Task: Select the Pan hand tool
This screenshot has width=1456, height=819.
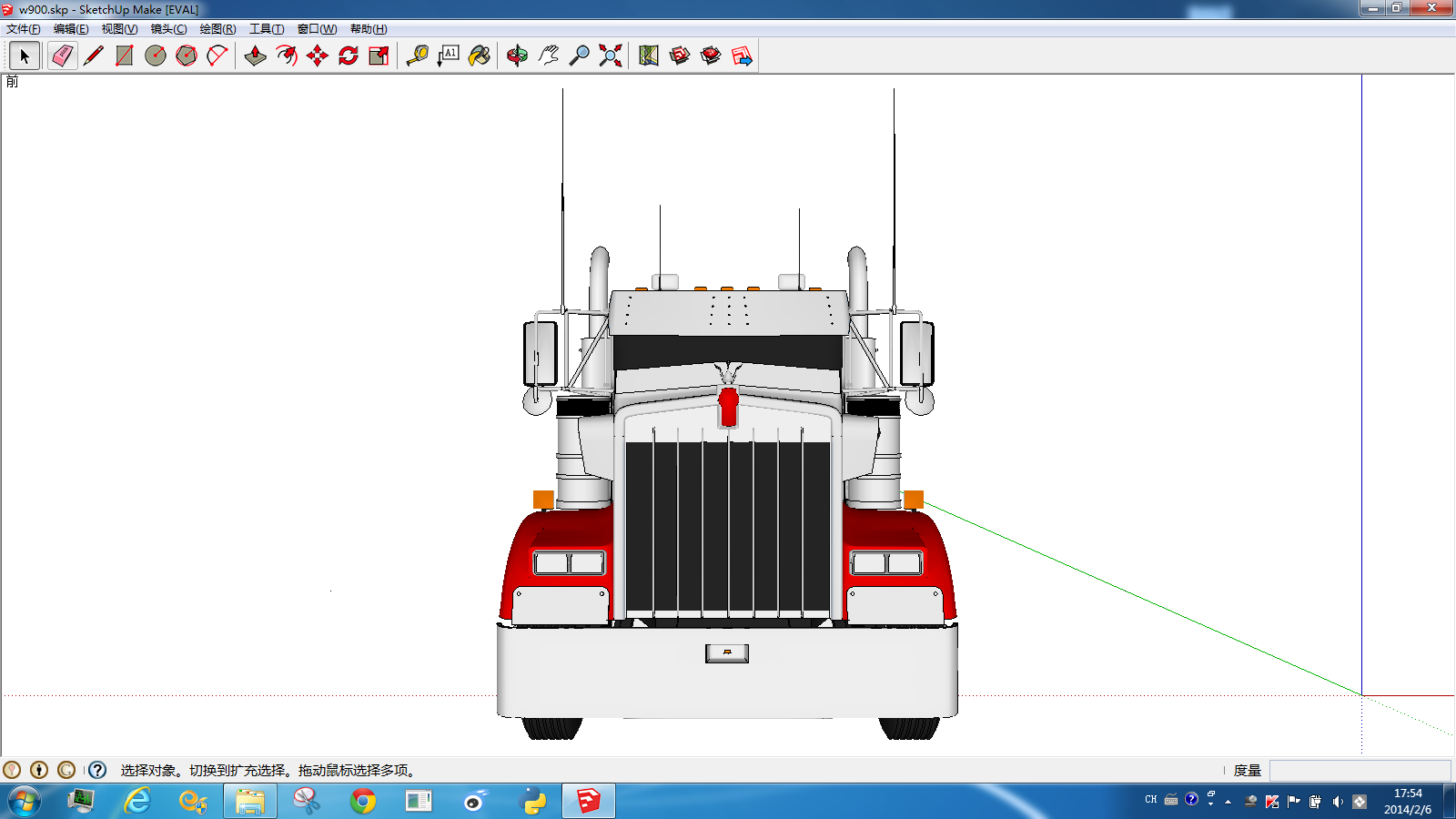Action: 549,56
